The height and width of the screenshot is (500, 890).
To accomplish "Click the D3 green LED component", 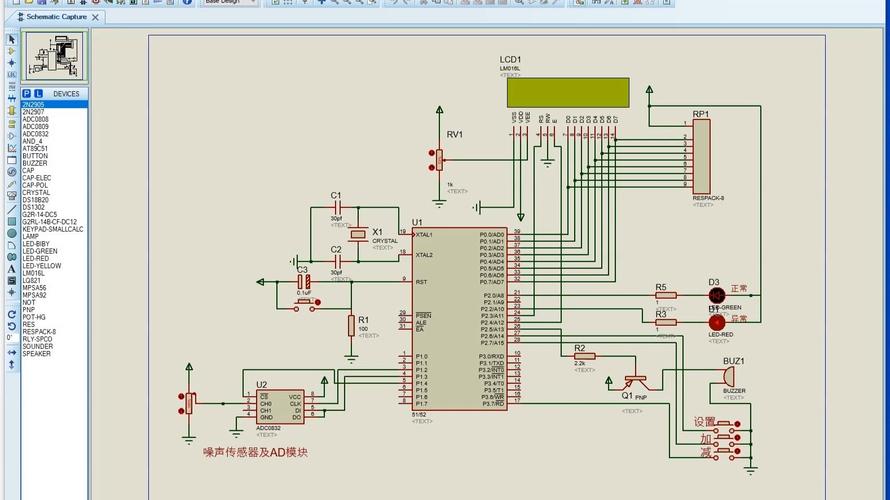I will point(717,295).
